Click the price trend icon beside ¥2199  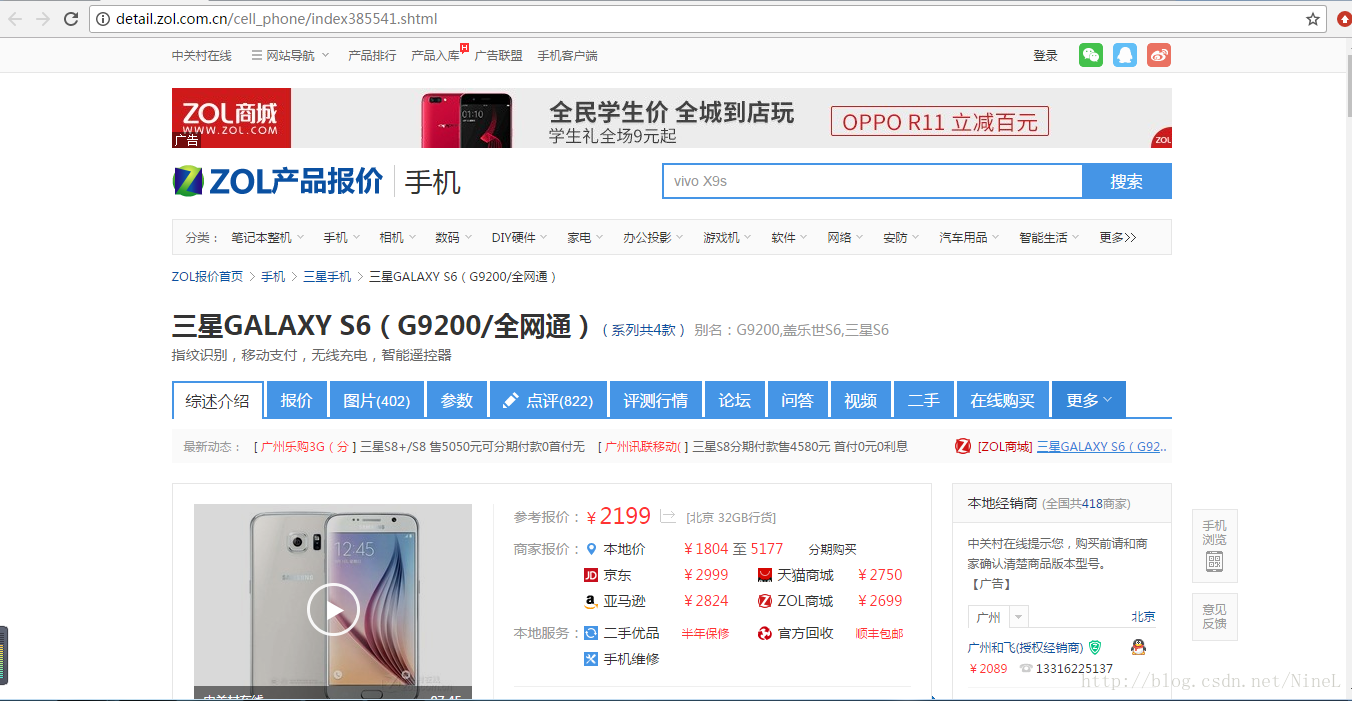coord(668,516)
